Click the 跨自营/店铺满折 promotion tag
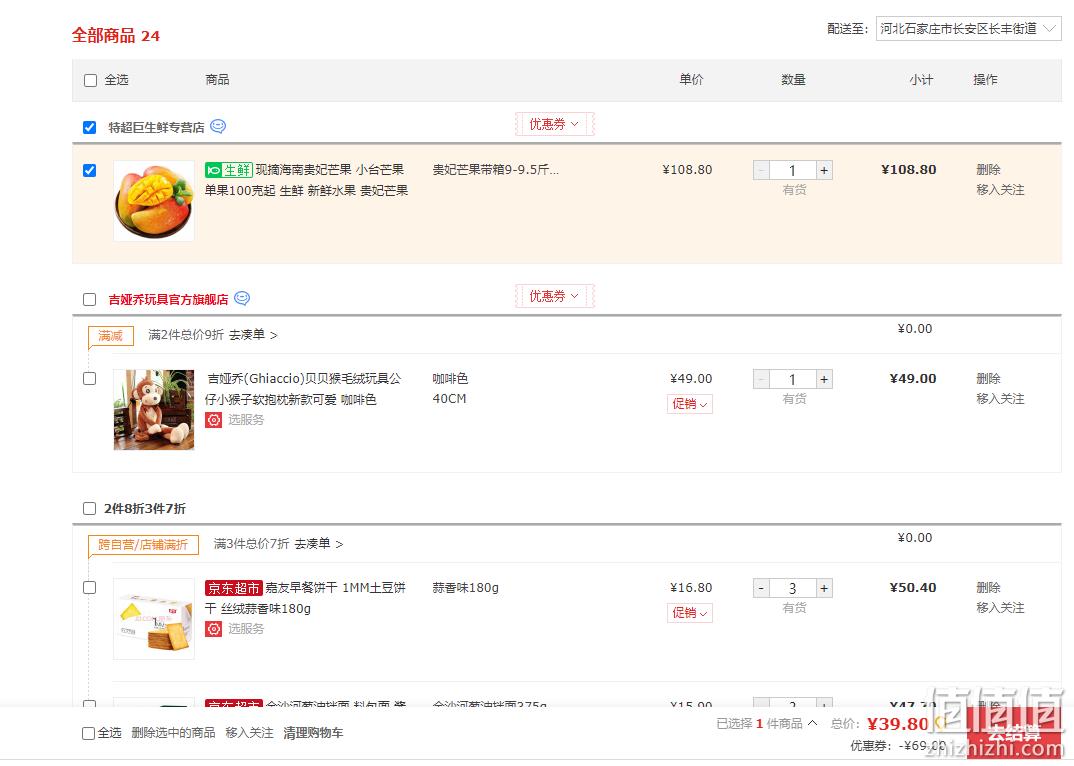Screen dimensions: 1074x766 (143, 545)
